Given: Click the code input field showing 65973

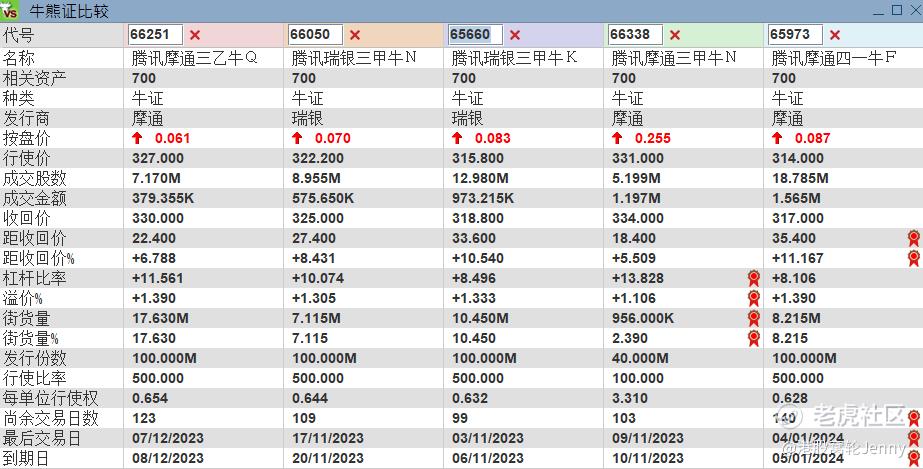Looking at the screenshot, I should coord(796,35).
